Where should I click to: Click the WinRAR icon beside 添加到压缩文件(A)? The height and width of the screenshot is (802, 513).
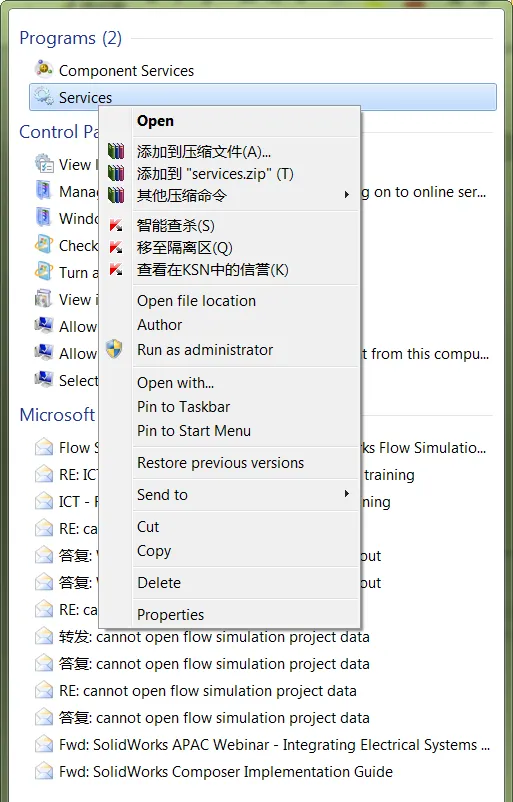pos(116,151)
